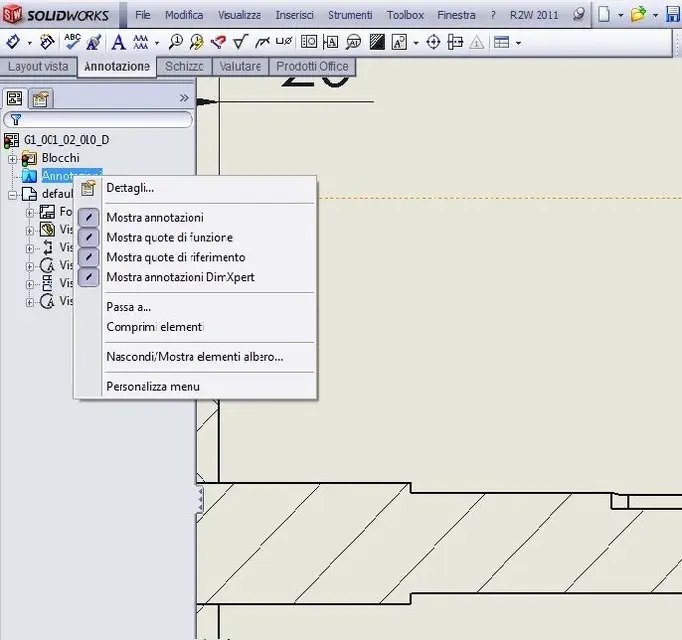Select the Weld Symbol tool
This screenshot has width=682, height=640.
pos(262,42)
